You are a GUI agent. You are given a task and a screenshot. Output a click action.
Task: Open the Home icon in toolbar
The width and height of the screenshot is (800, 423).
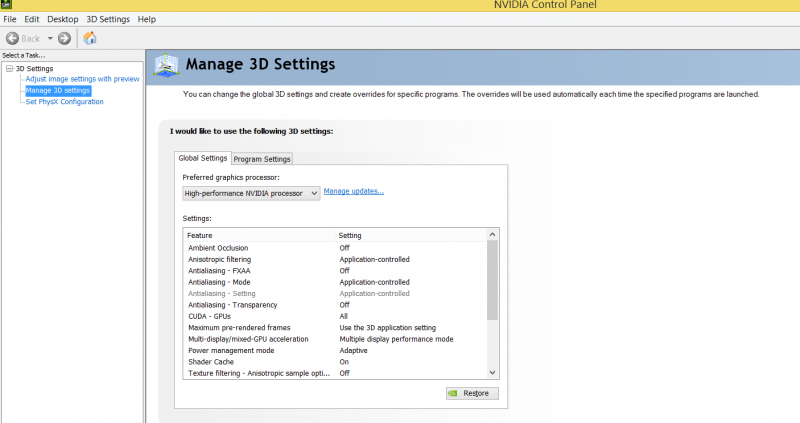tap(90, 38)
